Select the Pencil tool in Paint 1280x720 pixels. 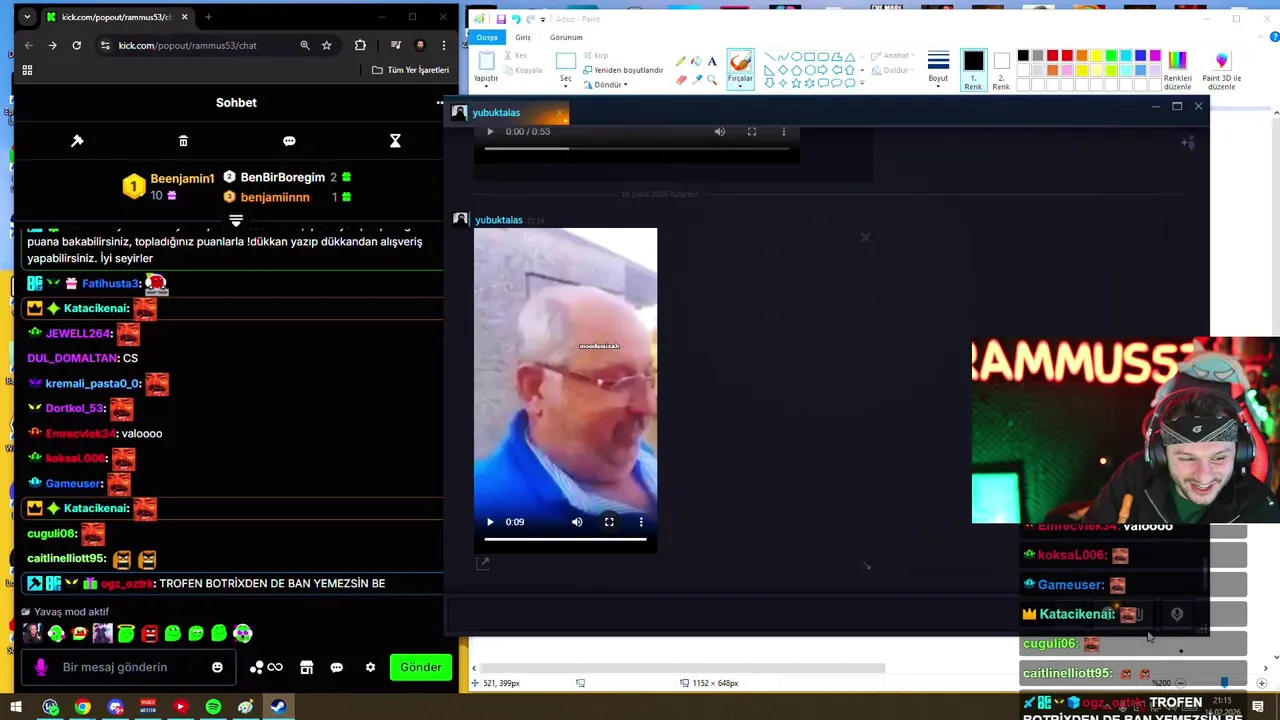coord(681,61)
